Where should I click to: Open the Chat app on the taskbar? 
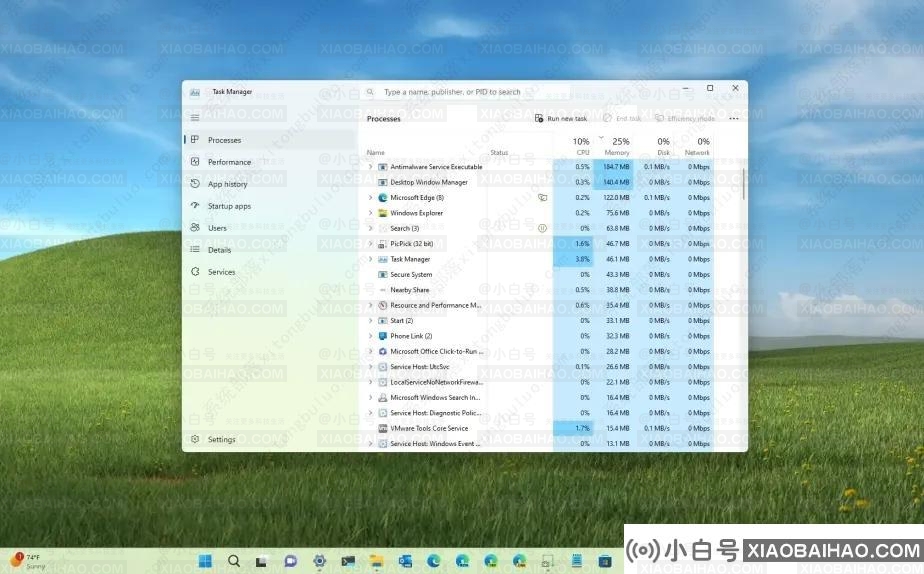[290, 561]
